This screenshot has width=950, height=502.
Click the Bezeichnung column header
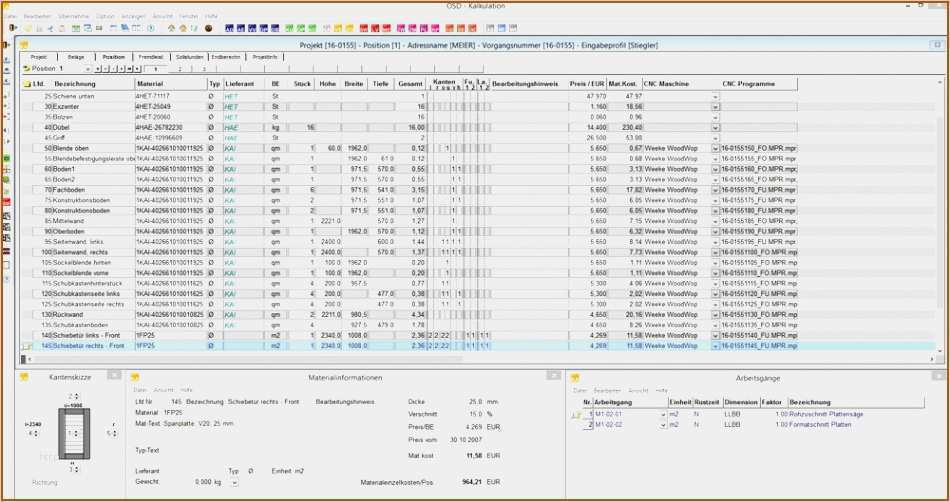click(76, 84)
